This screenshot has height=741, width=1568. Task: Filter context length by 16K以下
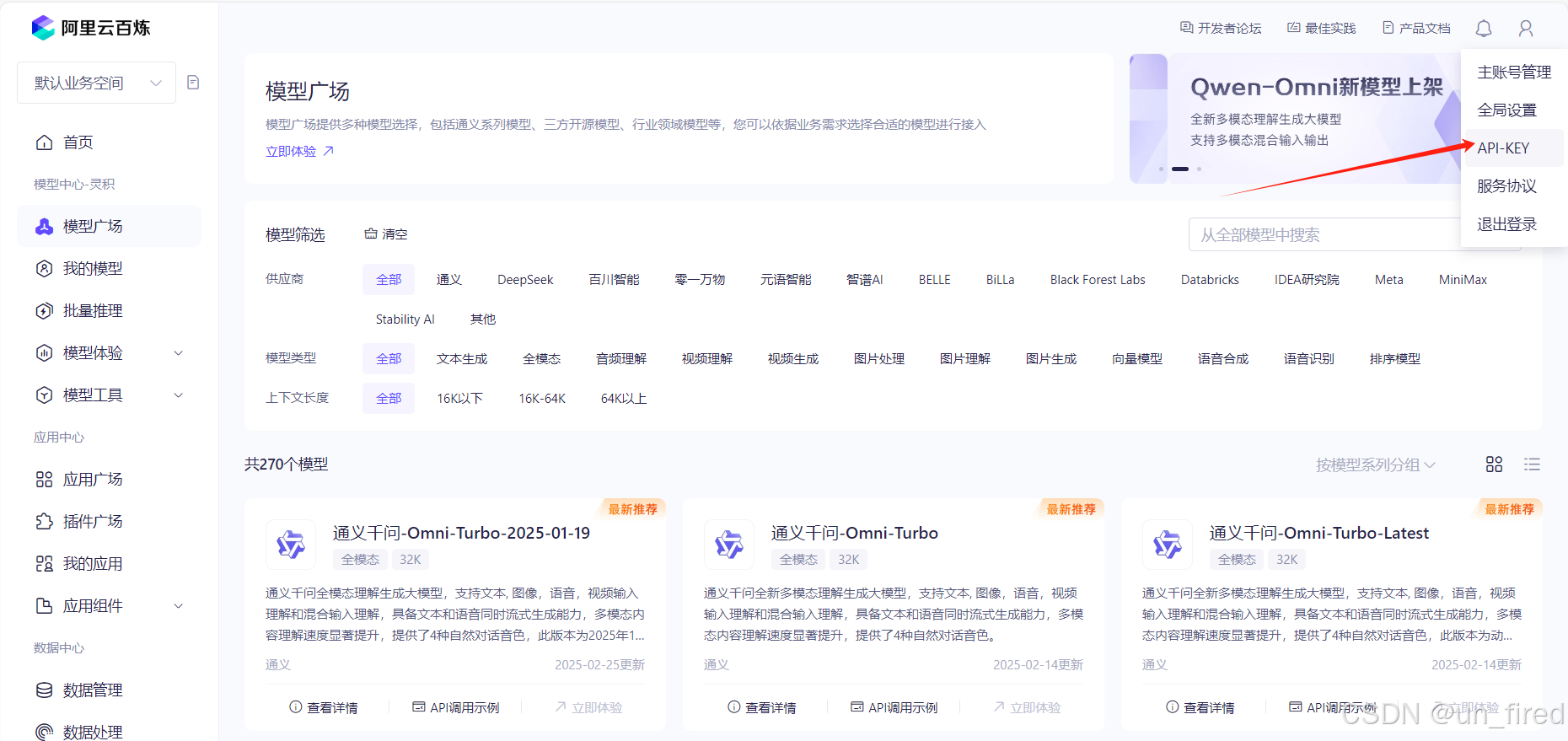tap(459, 399)
